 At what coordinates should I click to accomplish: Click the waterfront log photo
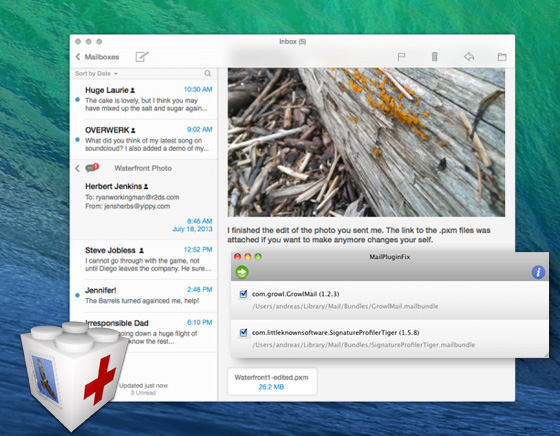point(366,142)
